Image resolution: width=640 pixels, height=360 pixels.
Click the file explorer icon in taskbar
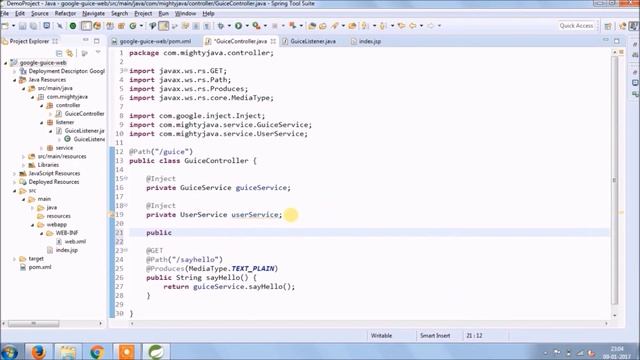(x=68, y=351)
